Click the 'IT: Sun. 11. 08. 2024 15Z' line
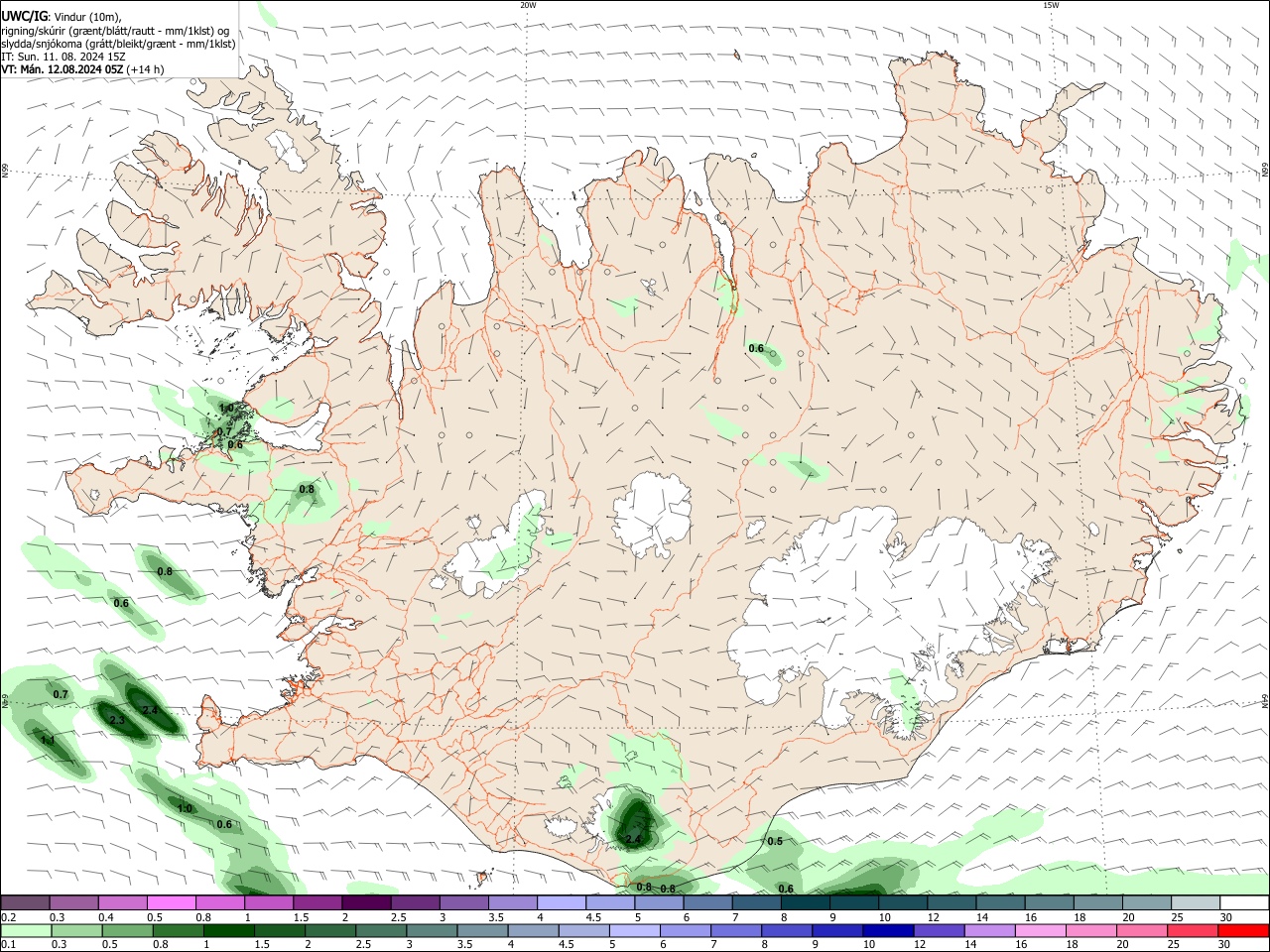Screen dimensions: 1270x952 (x=63, y=57)
